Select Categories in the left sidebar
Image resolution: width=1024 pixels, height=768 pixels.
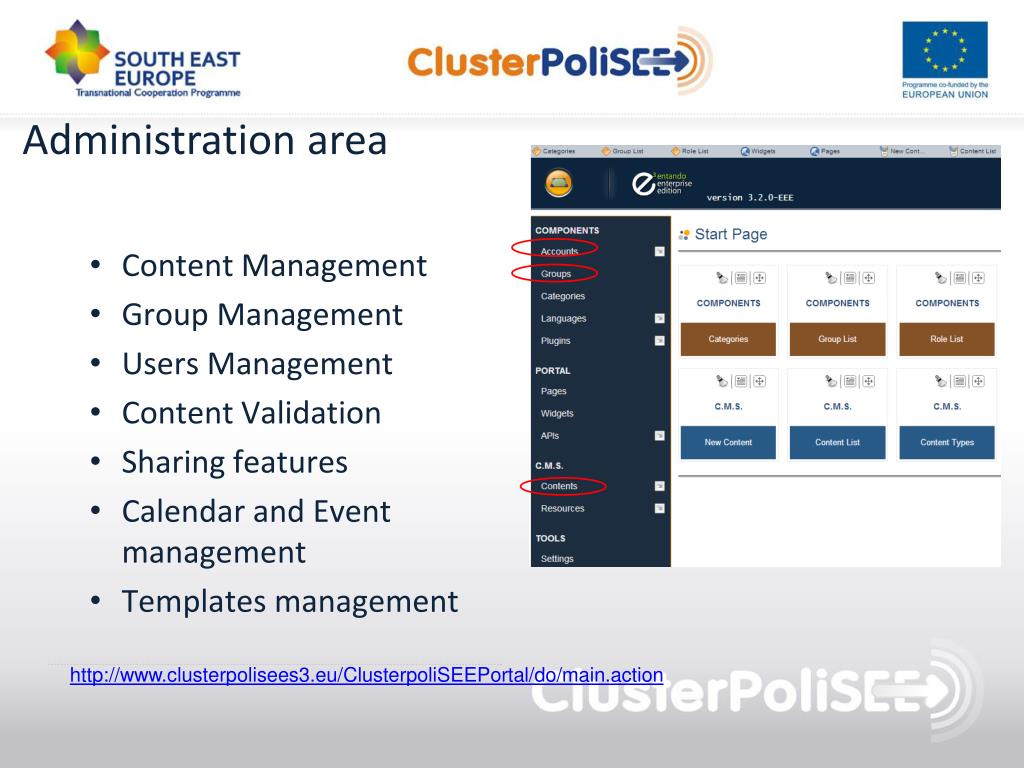563,296
